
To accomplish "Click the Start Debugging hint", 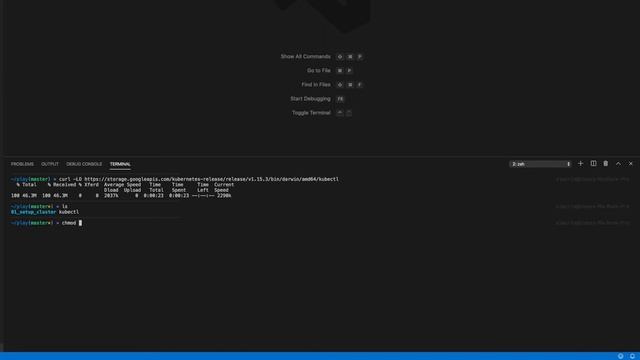I will click(310, 99).
